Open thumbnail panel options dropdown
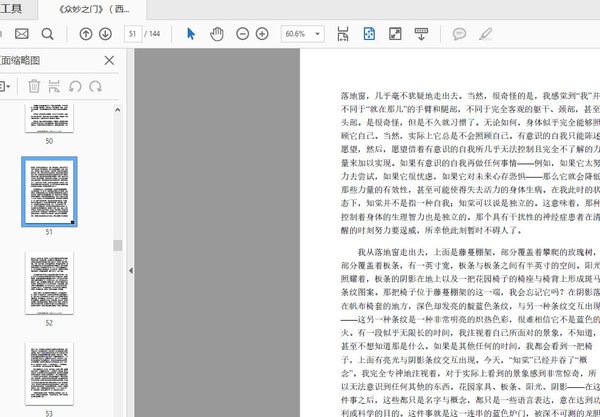The image size is (600, 417). pos(6,87)
